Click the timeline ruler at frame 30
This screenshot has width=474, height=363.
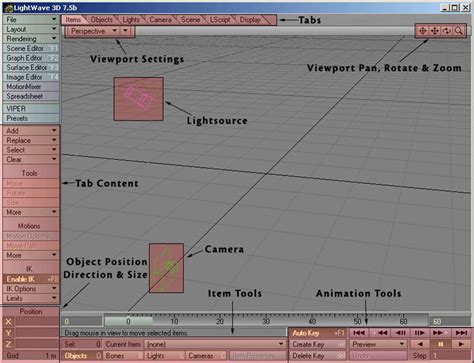click(x=266, y=321)
